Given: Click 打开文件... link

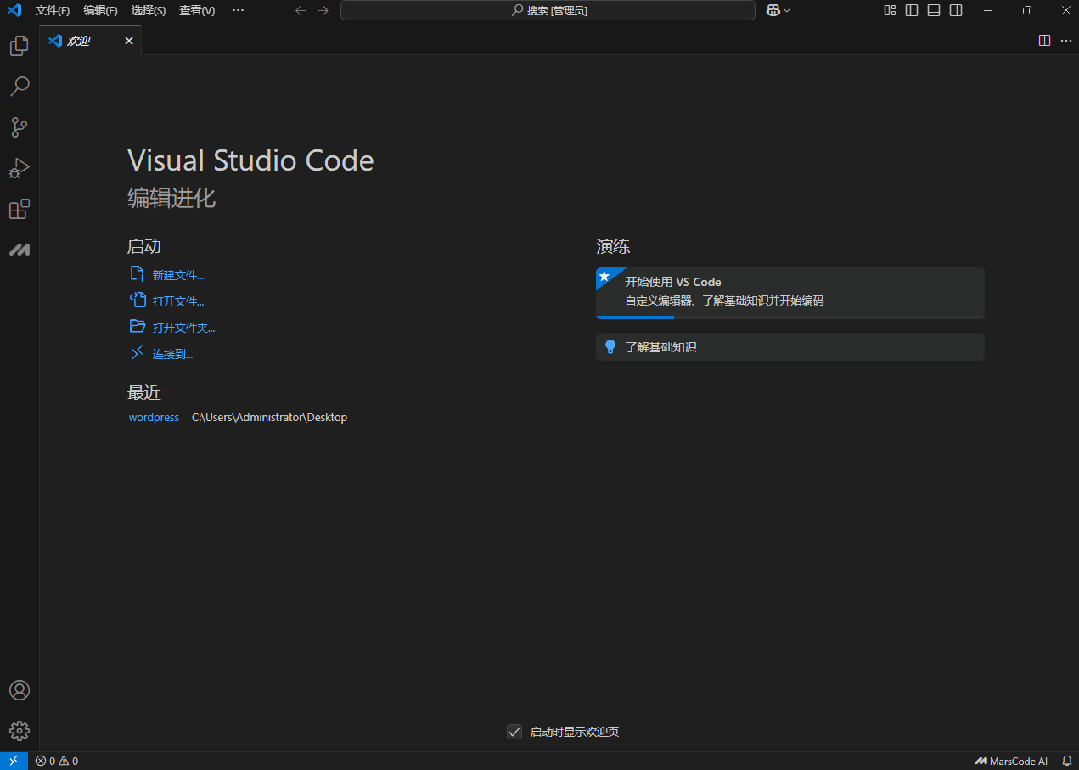Looking at the screenshot, I should pos(178,301).
